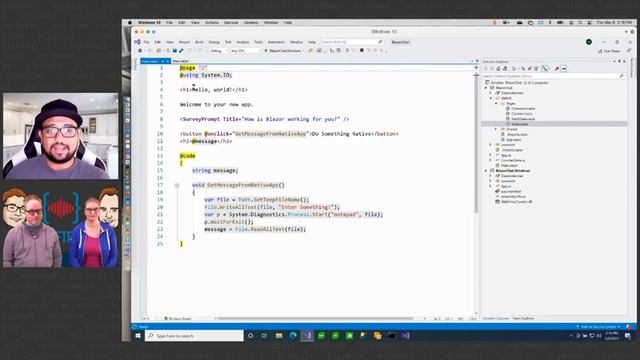Screen dimensions: 640x360
Task: Expand the wwwroot folder under BlazorChat
Action: click(x=491, y=145)
